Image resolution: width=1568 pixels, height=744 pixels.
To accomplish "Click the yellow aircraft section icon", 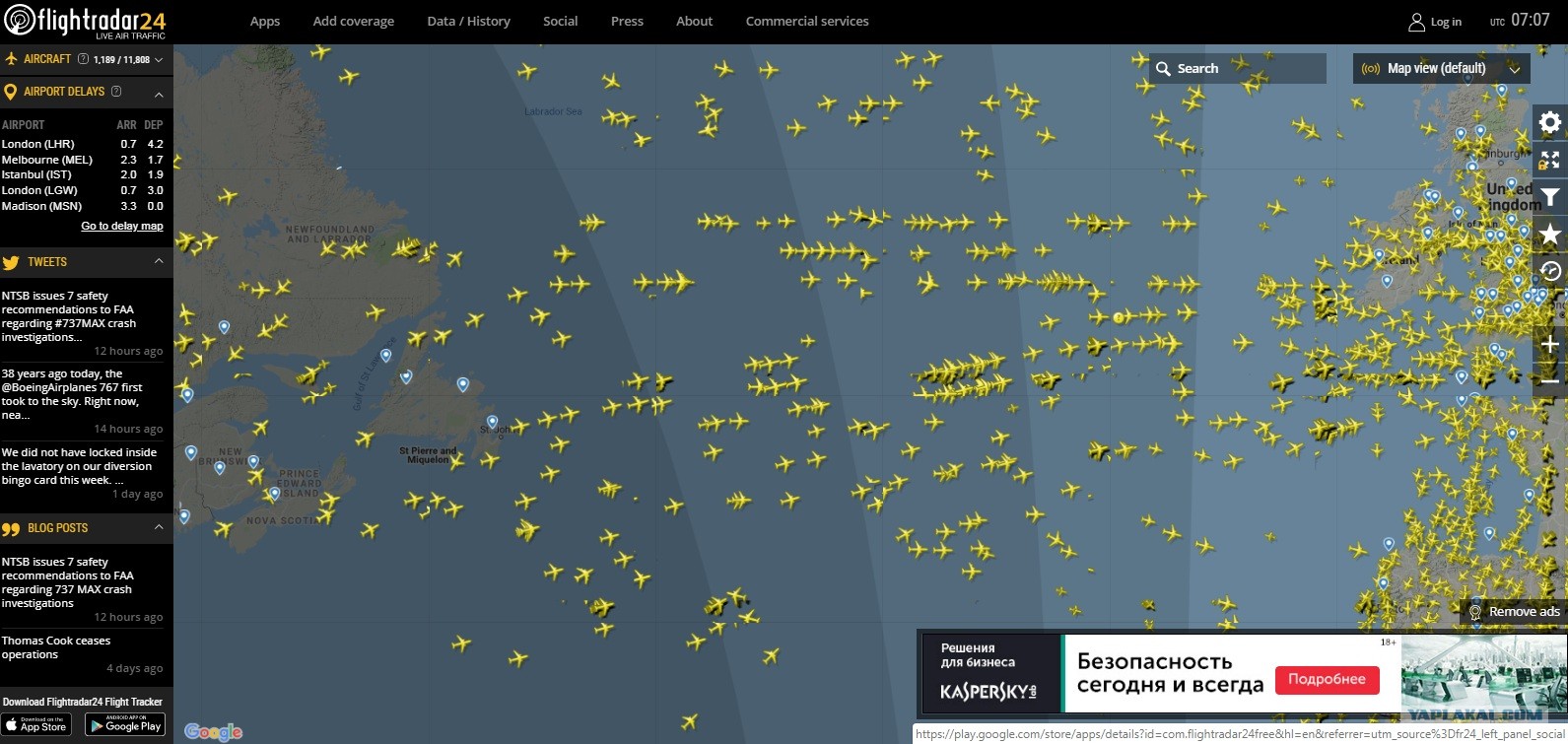I will [x=12, y=59].
